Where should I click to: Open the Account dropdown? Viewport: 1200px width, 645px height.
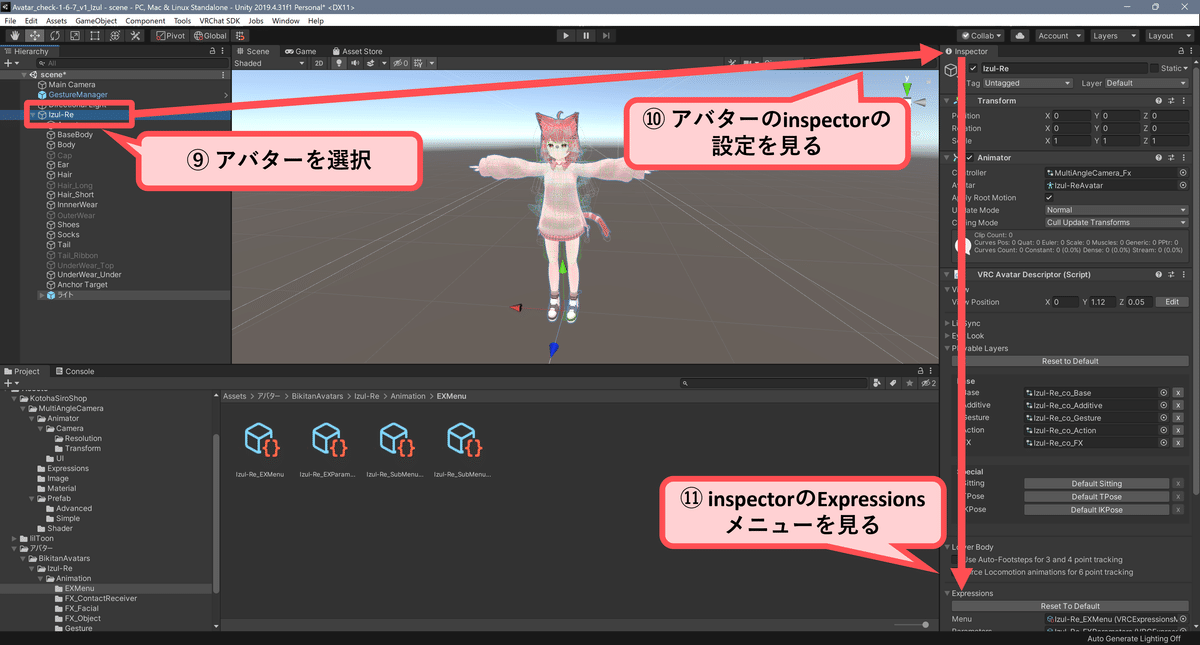pos(1059,36)
